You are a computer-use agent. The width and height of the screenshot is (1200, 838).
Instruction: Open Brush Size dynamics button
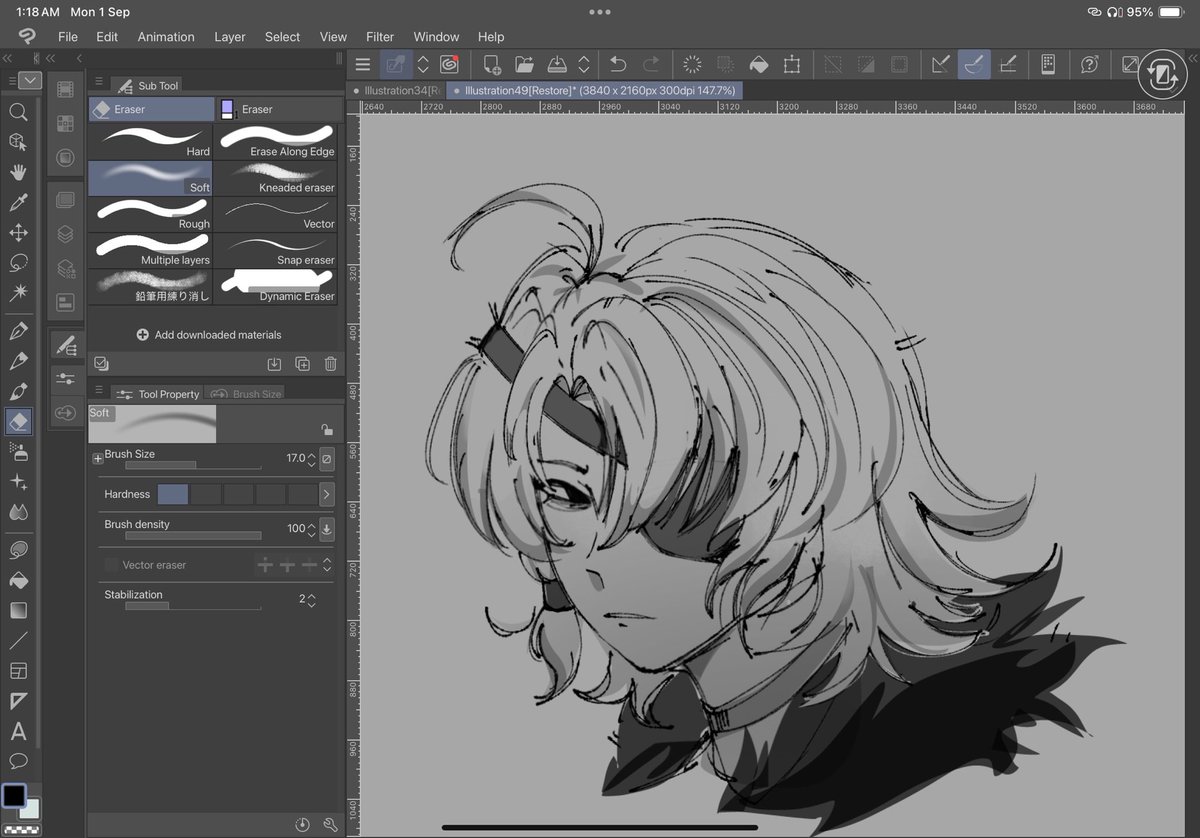click(x=327, y=459)
